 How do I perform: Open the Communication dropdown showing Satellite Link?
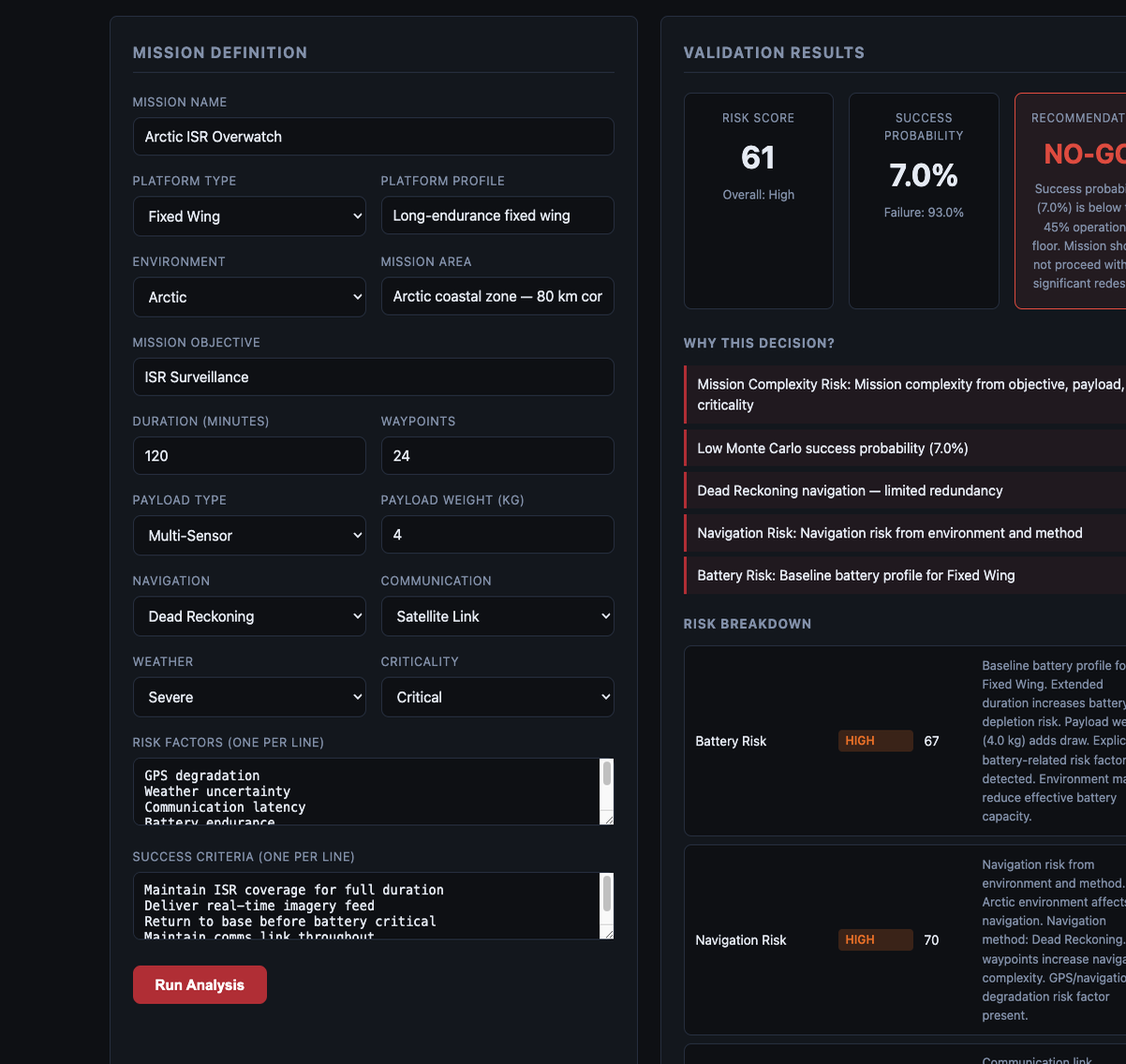coord(497,616)
